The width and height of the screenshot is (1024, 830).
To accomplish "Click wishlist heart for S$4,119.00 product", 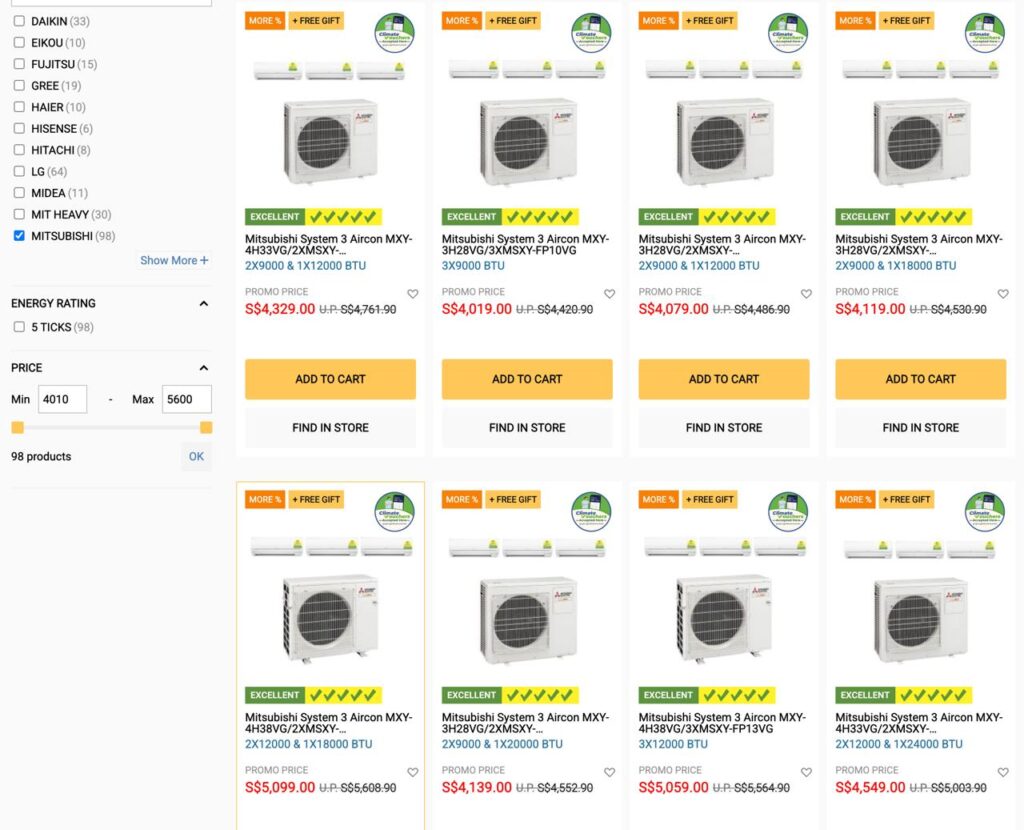I will [1003, 294].
